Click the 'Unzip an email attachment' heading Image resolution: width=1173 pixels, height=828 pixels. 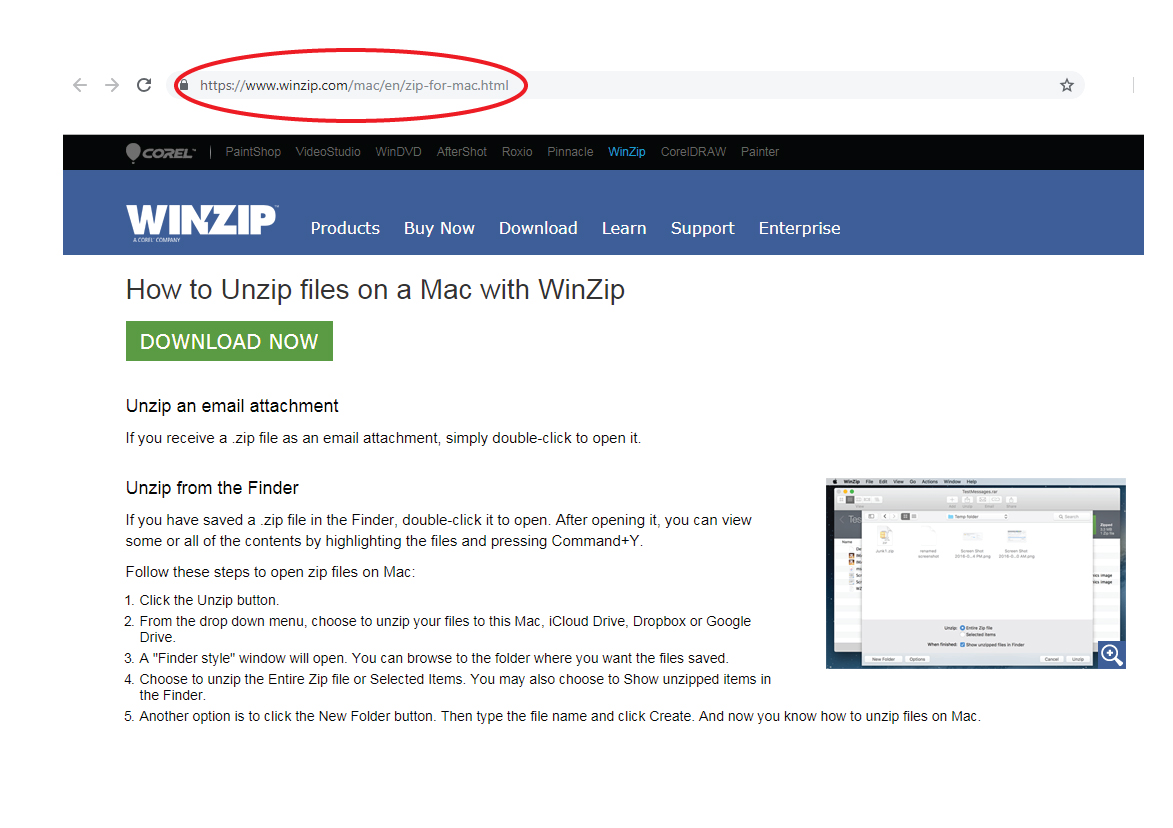[232, 406]
